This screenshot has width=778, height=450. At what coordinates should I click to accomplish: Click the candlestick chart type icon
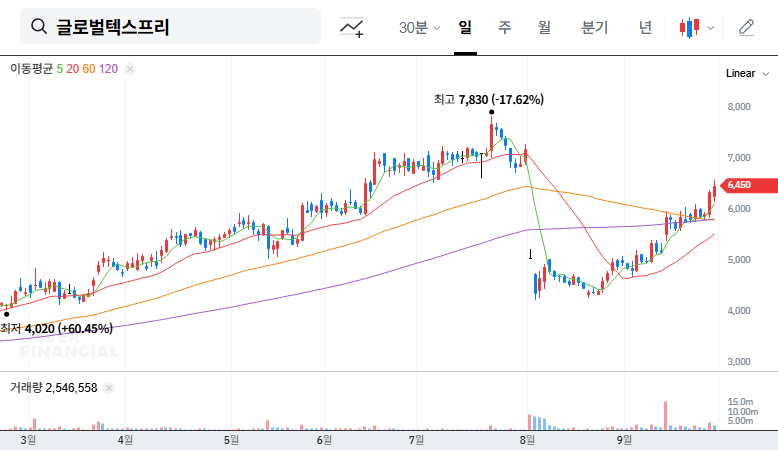coord(690,28)
